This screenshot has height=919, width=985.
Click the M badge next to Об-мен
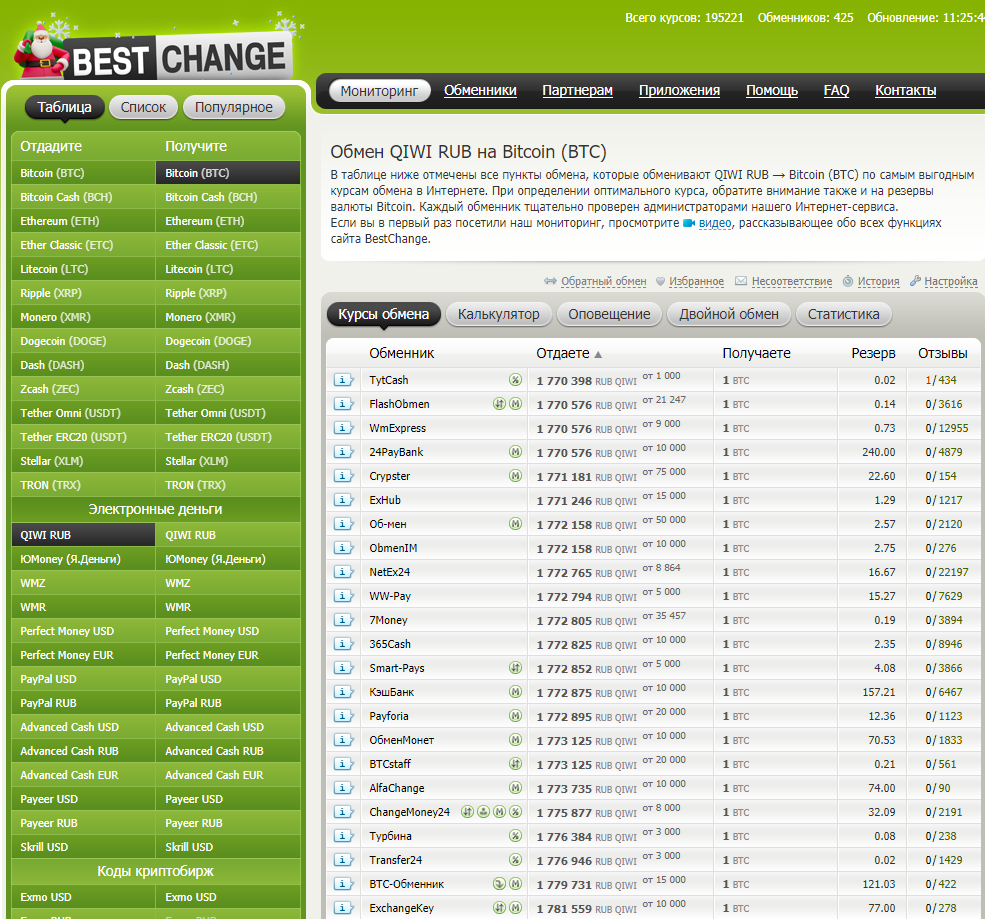[515, 523]
